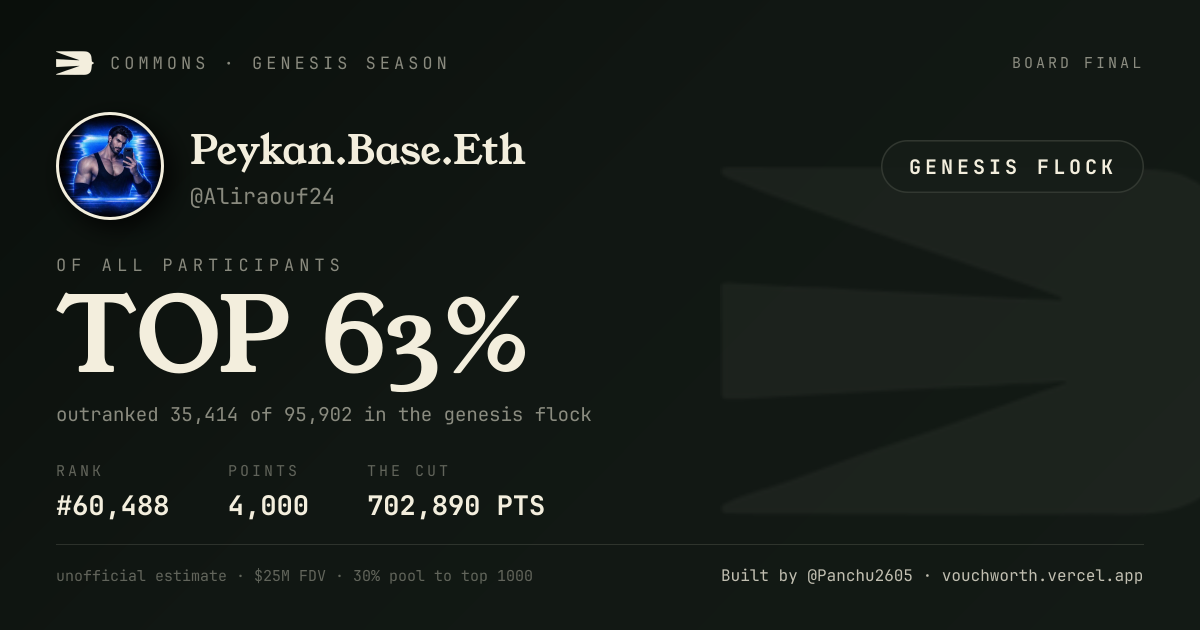Click the points value 4,000
Screen dimensions: 1200x630
[268, 506]
